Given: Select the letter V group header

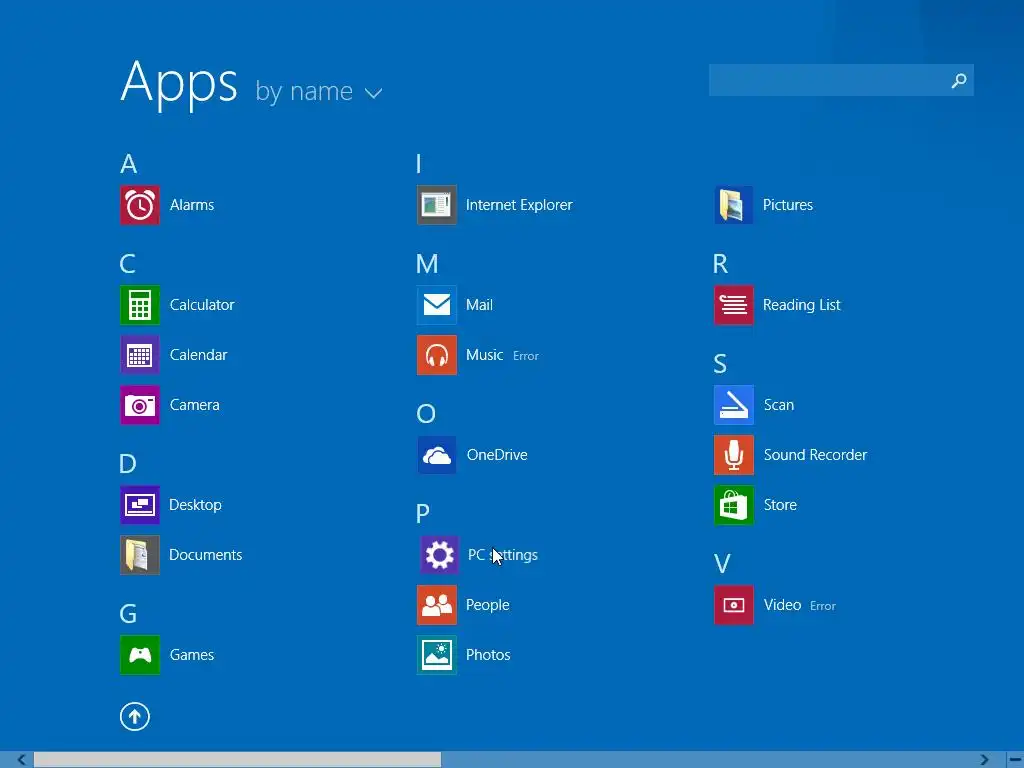Looking at the screenshot, I should [x=722, y=564].
